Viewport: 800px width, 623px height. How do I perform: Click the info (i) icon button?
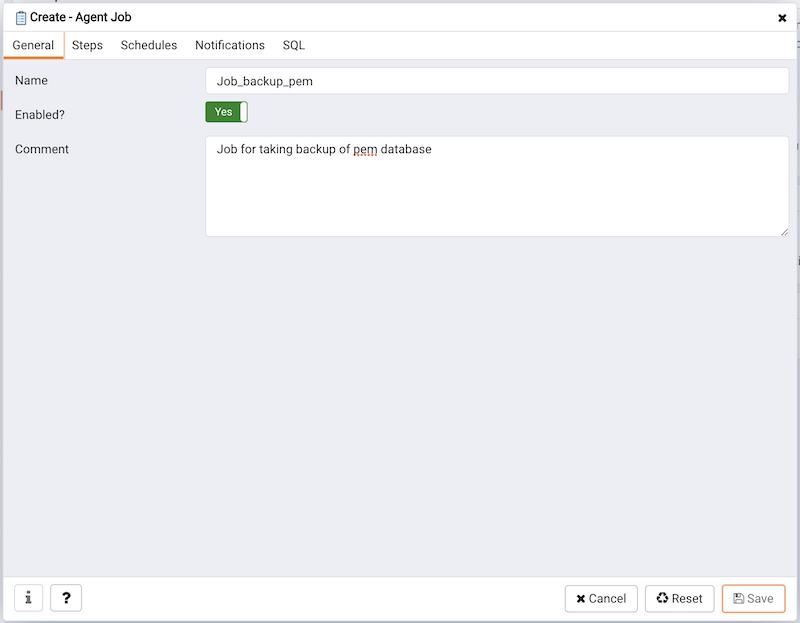point(29,597)
